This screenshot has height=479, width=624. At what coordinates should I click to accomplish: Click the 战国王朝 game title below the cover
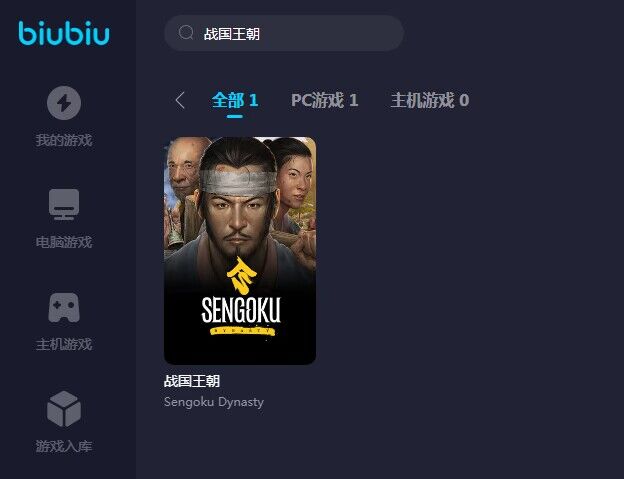click(192, 381)
